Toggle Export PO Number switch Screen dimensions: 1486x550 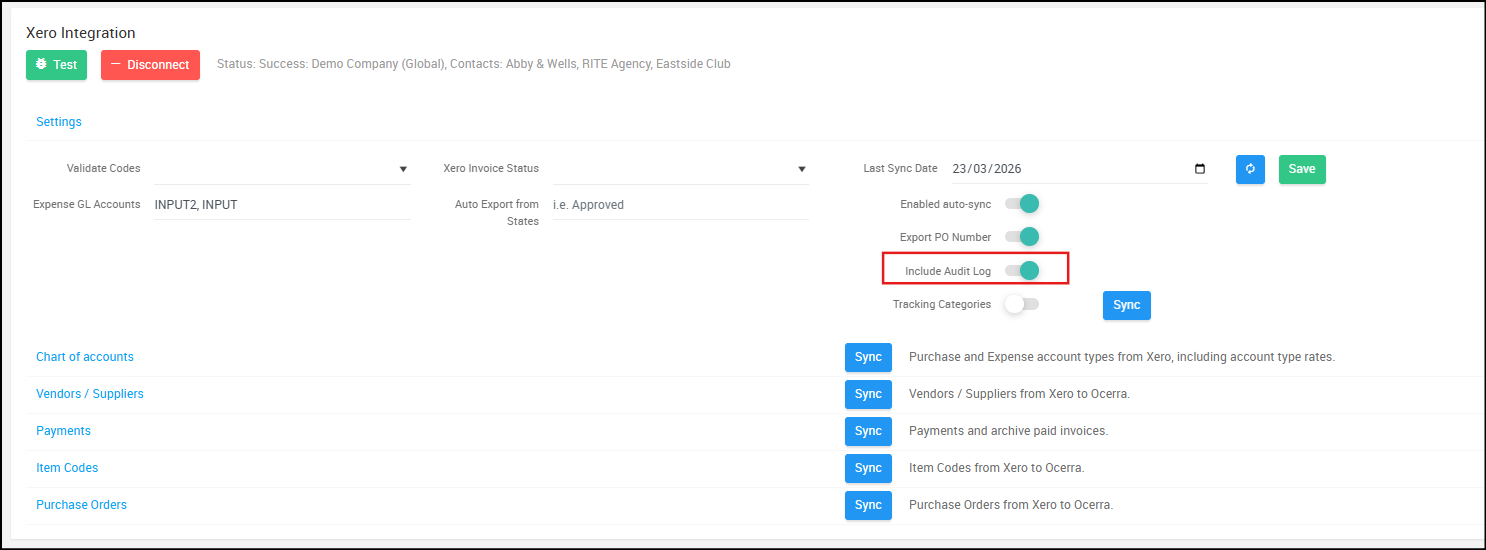[x=1022, y=237]
